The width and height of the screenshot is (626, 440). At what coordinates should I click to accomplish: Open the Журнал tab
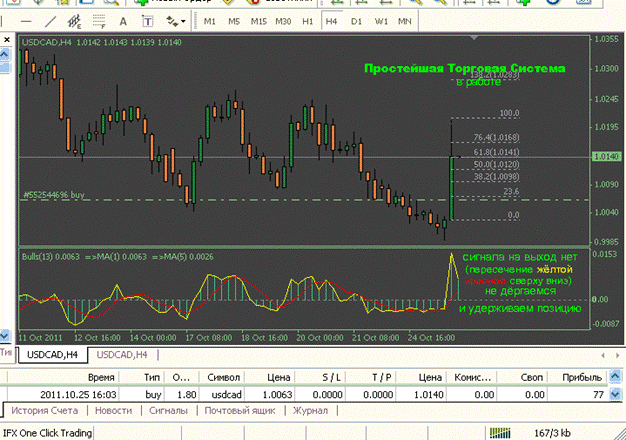[x=310, y=410]
